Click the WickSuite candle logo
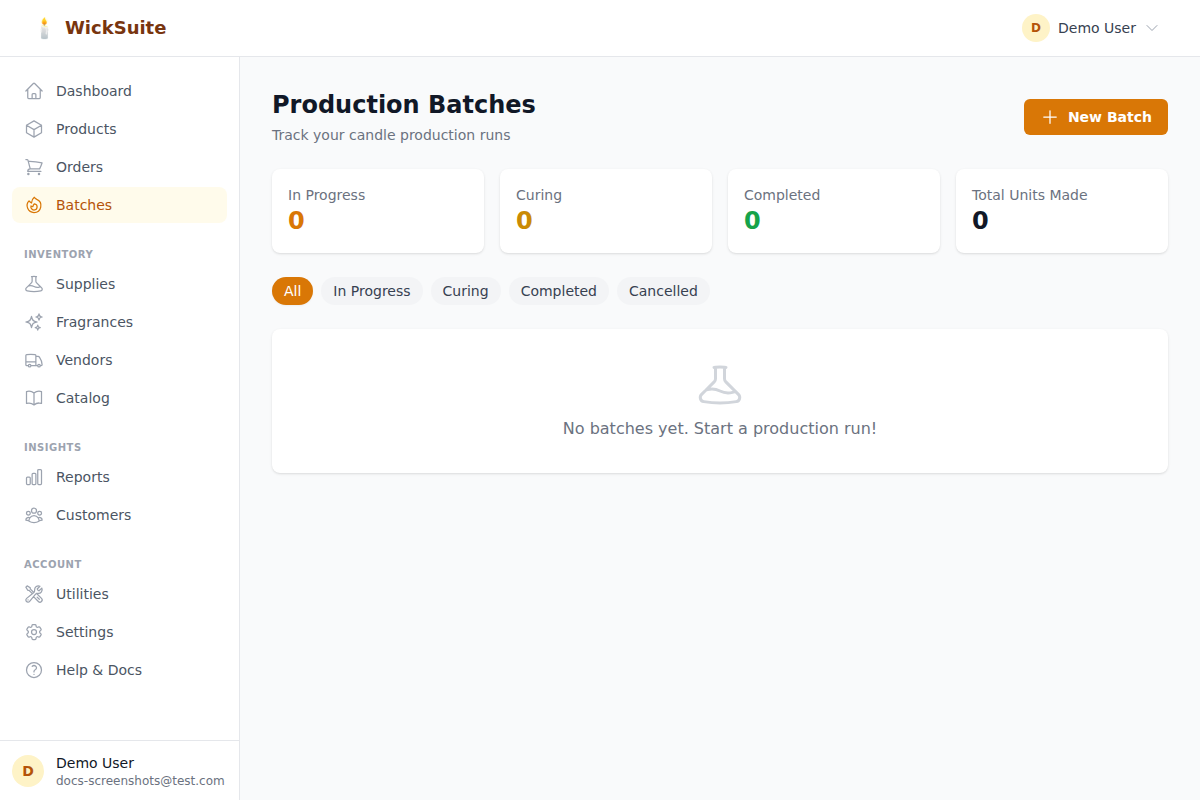Screen dimensions: 1200x800 (44, 28)
